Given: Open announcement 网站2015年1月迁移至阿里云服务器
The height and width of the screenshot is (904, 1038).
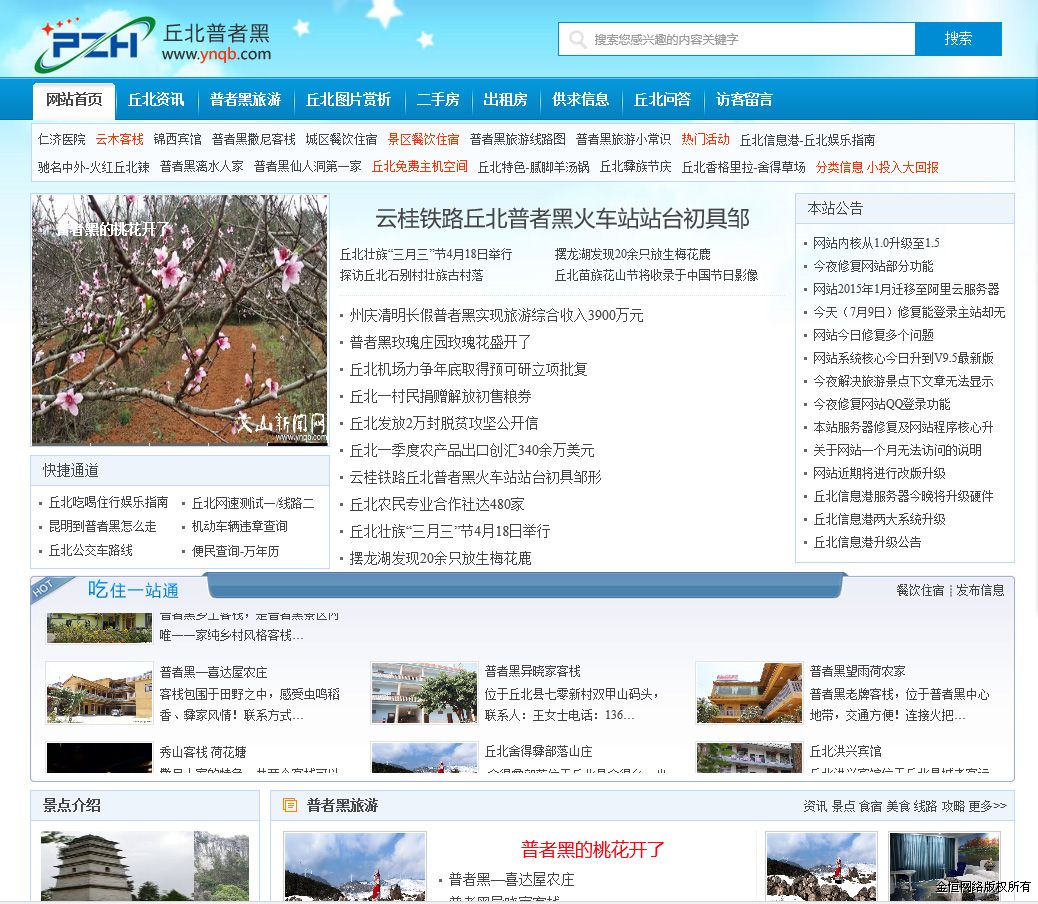Looking at the screenshot, I should [x=906, y=289].
